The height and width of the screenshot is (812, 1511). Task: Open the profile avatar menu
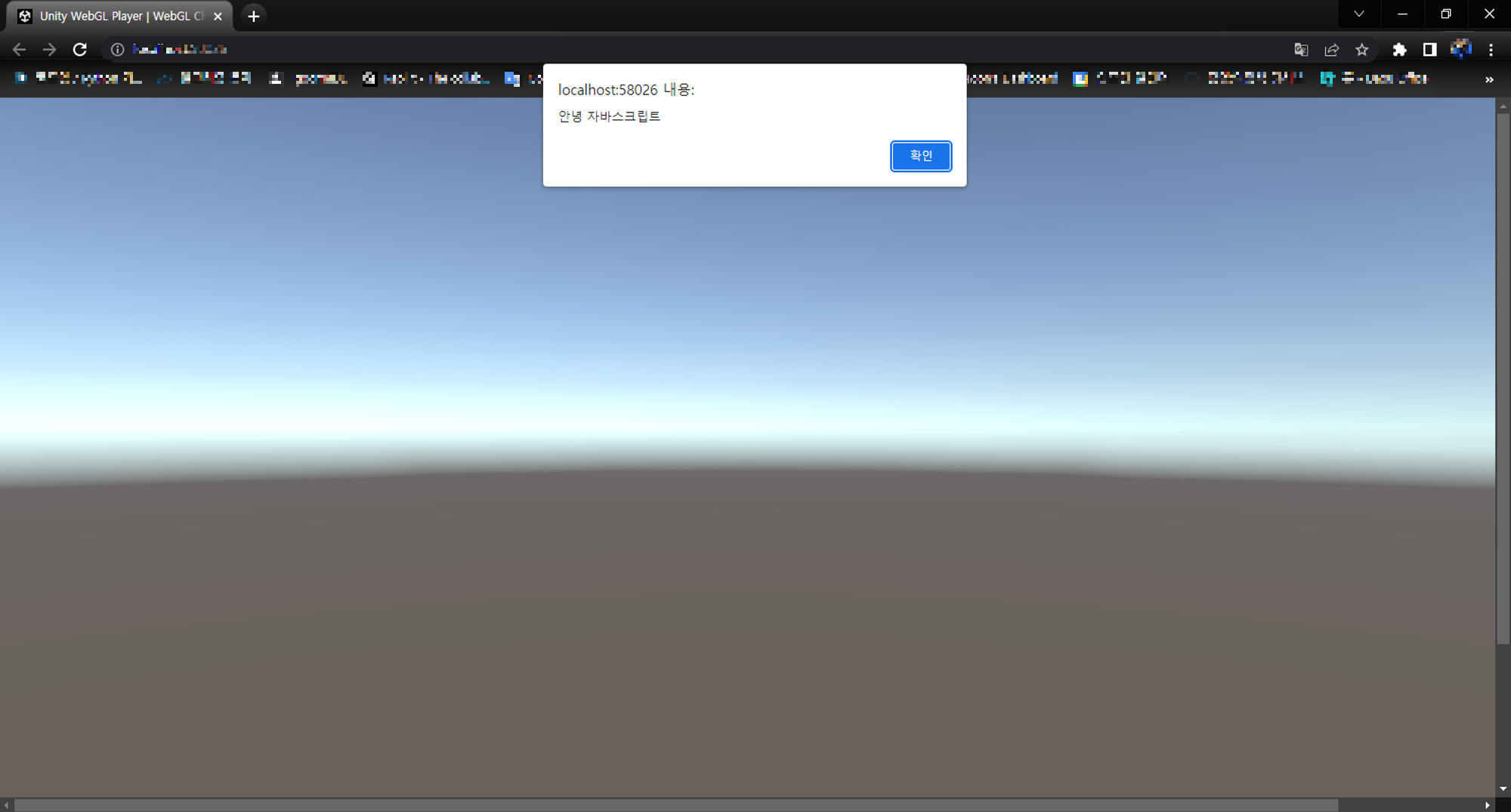[1460, 49]
